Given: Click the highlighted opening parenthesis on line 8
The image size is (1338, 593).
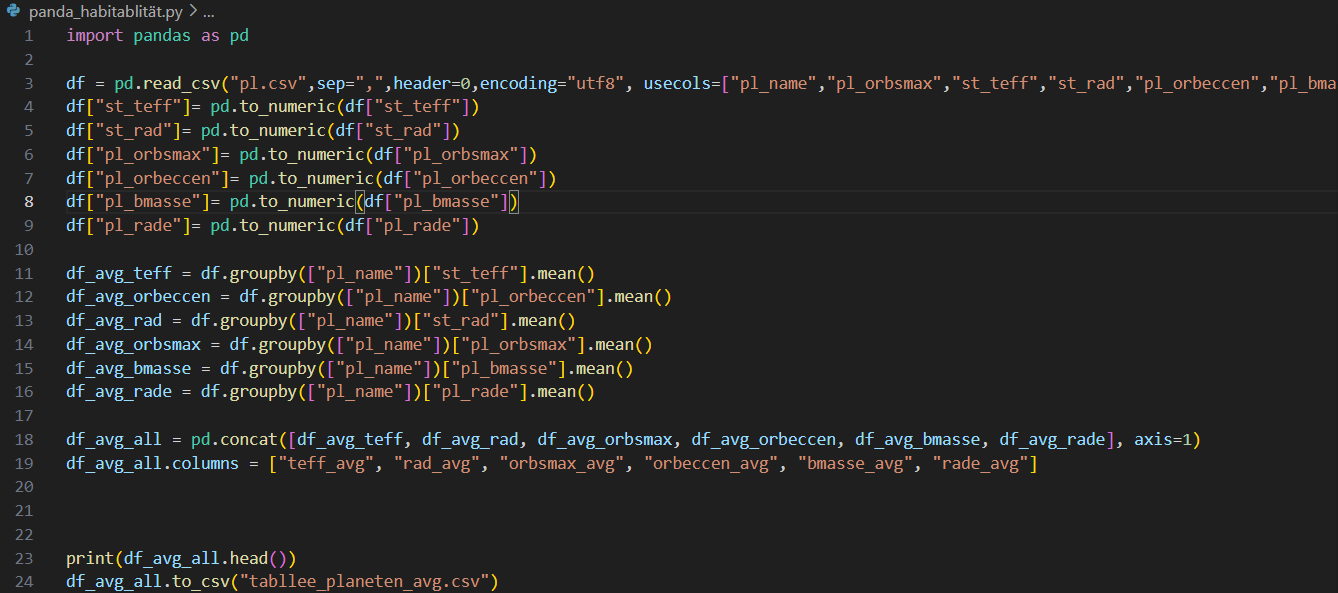Looking at the screenshot, I should (x=360, y=202).
